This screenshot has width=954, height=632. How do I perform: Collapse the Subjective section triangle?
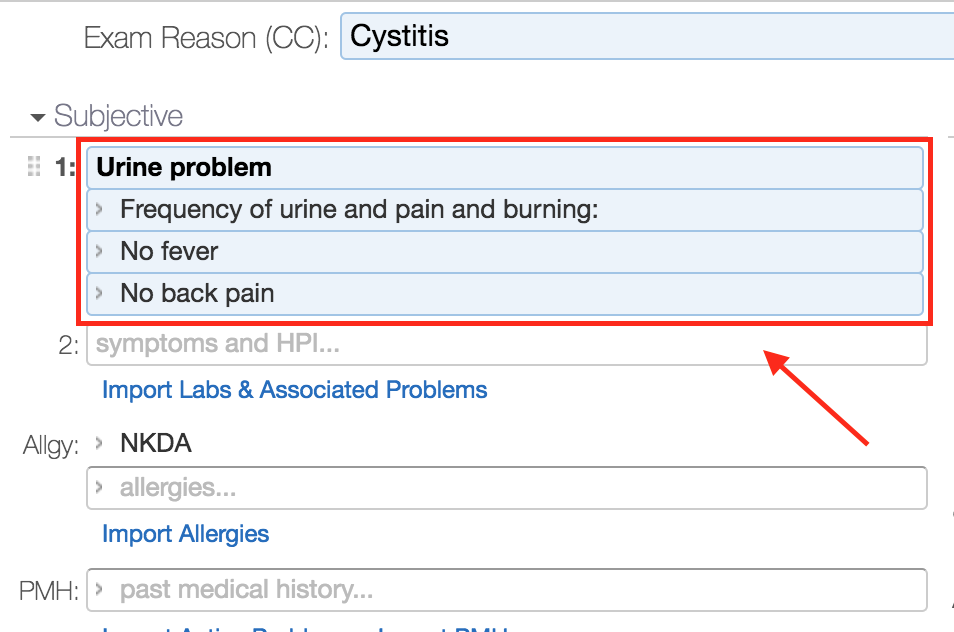[38, 117]
